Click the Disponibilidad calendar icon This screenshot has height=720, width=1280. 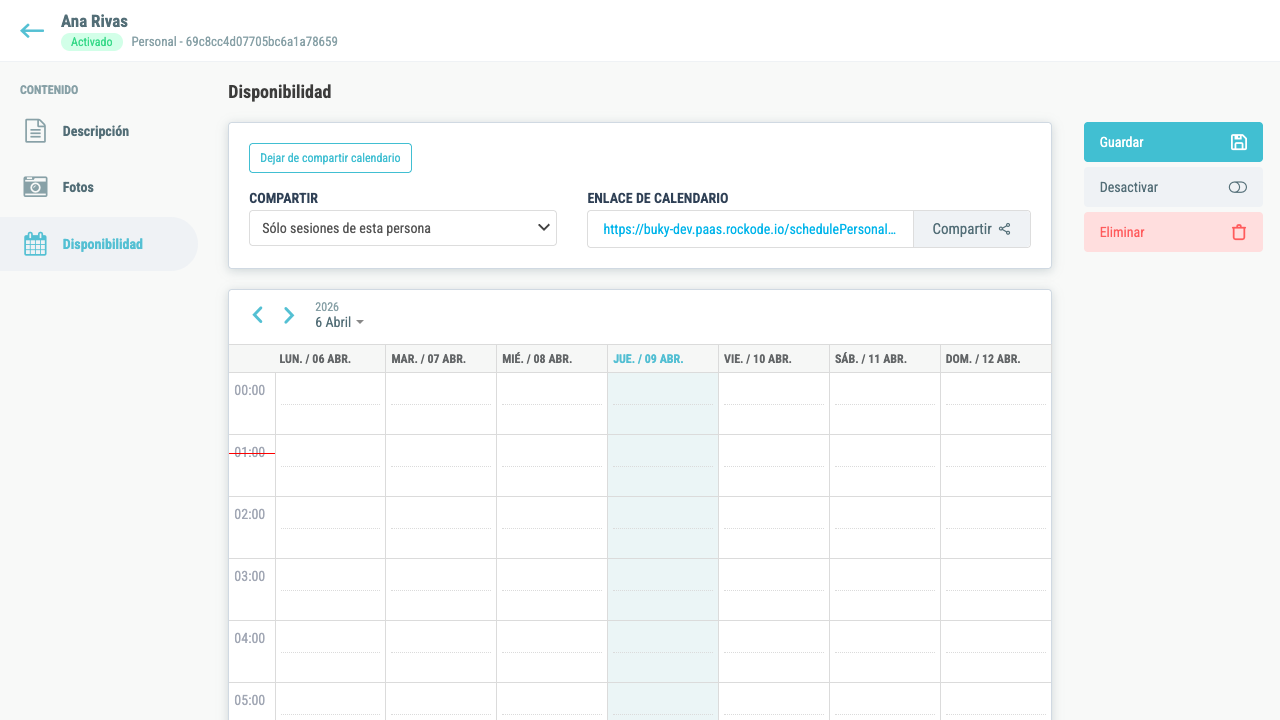coord(35,244)
